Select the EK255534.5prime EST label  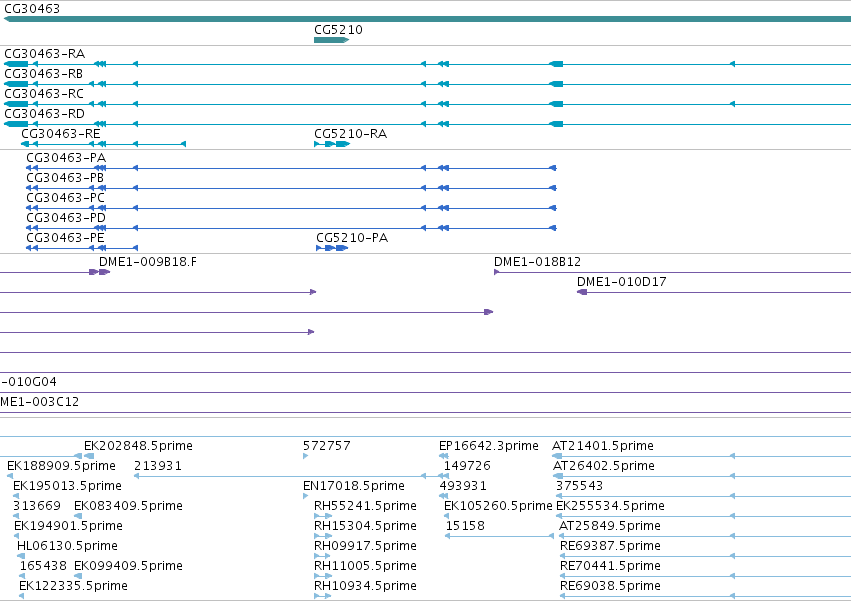pos(611,507)
